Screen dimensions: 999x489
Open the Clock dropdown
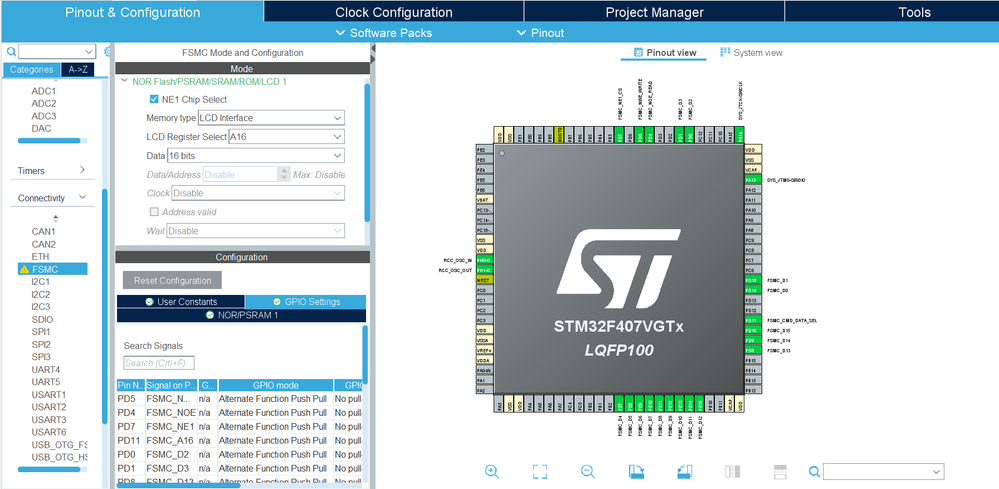pos(258,193)
